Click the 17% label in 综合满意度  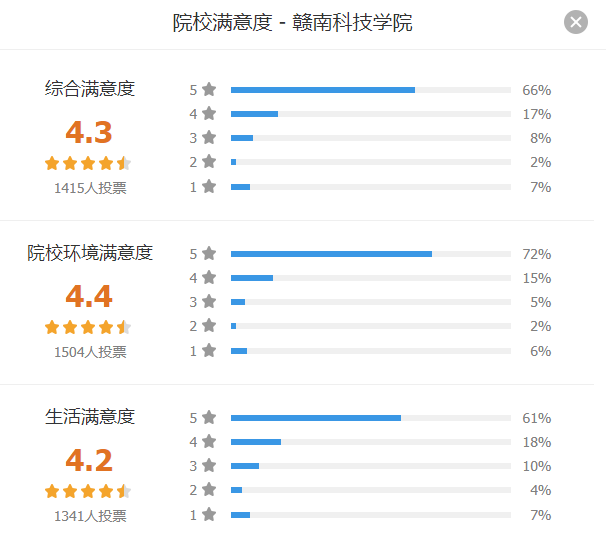(536, 114)
